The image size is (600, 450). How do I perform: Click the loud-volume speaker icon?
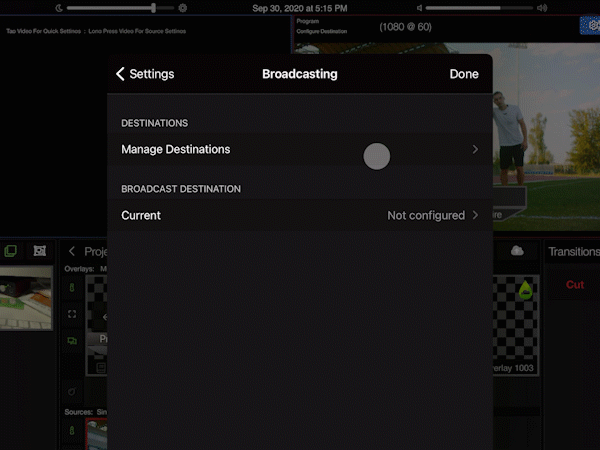coord(542,8)
